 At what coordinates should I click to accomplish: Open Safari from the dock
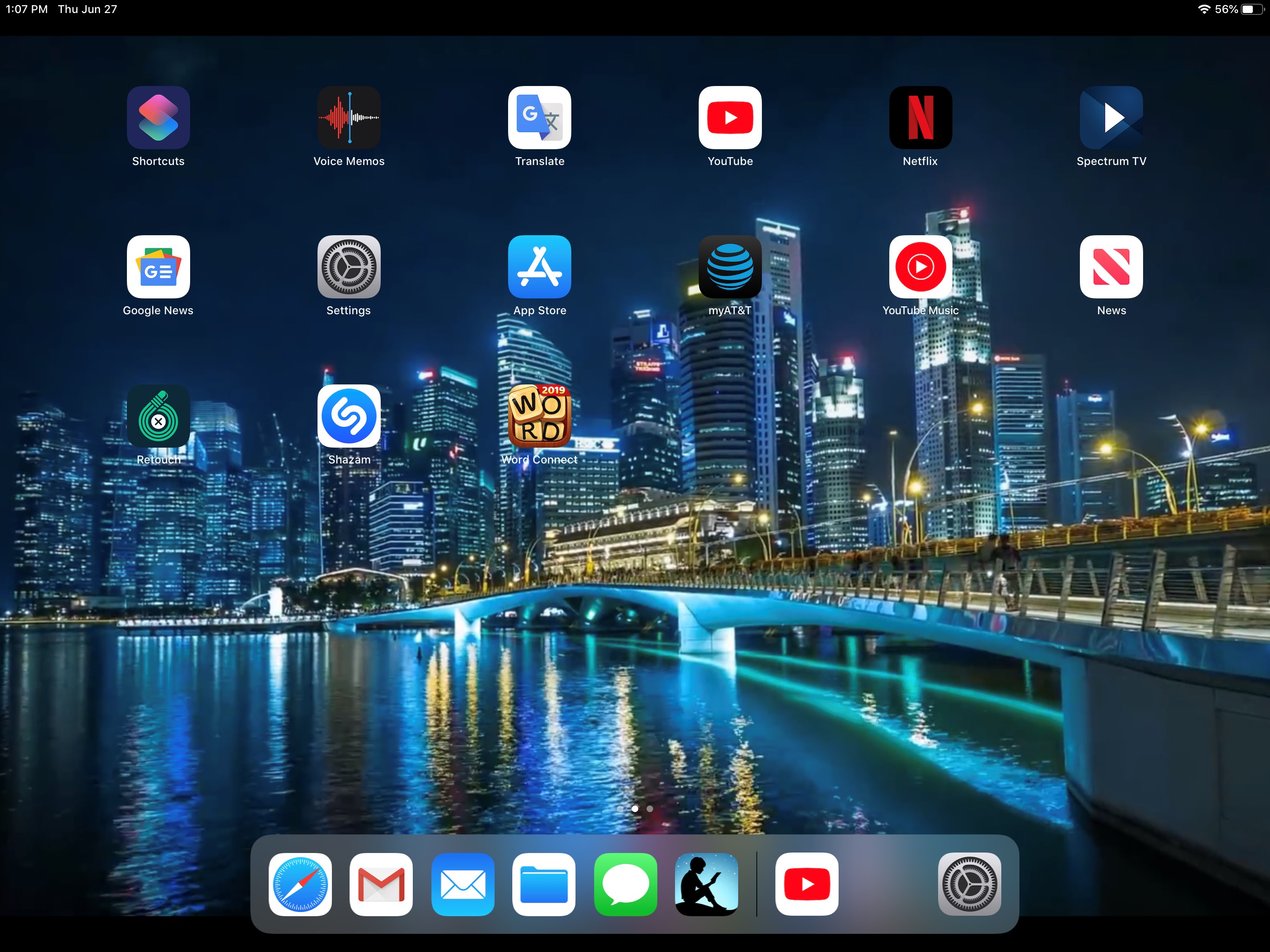click(300, 884)
